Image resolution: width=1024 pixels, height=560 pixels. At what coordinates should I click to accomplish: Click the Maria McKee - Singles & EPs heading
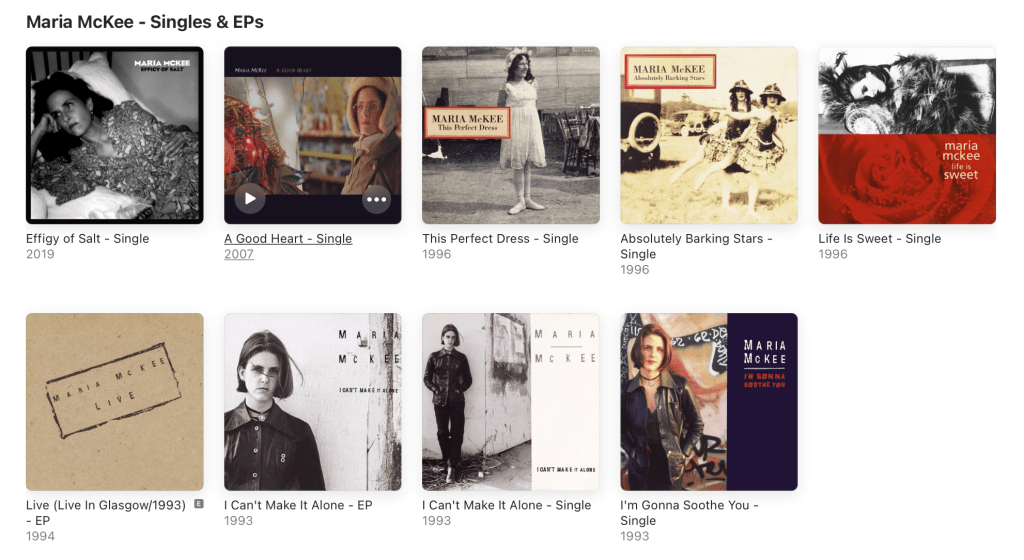coord(145,22)
